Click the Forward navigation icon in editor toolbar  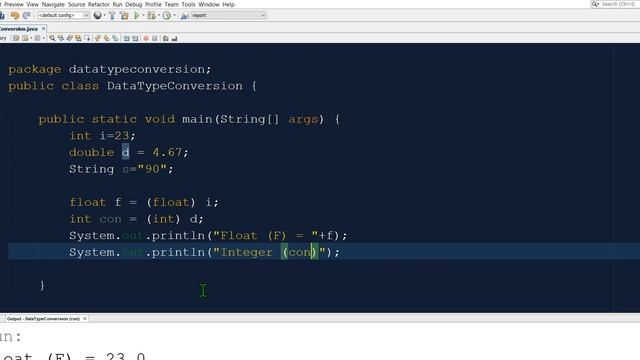38,38
